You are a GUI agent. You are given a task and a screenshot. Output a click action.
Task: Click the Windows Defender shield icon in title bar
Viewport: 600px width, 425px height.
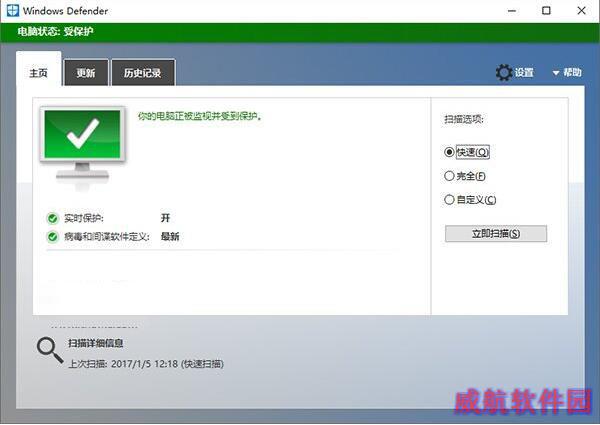click(12, 10)
